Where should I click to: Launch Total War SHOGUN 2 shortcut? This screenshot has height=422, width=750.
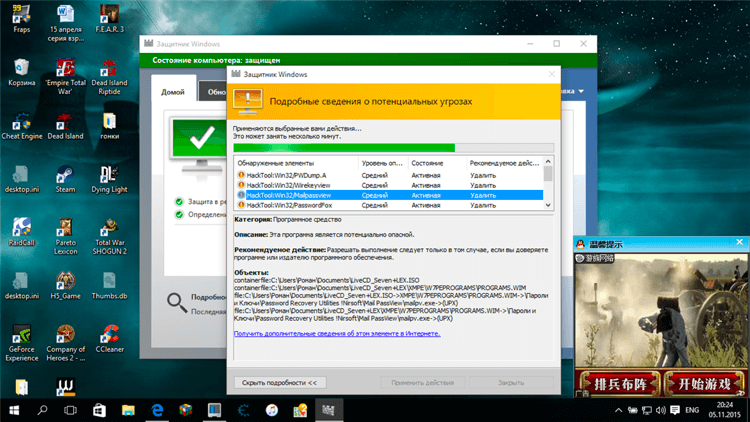click(110, 236)
